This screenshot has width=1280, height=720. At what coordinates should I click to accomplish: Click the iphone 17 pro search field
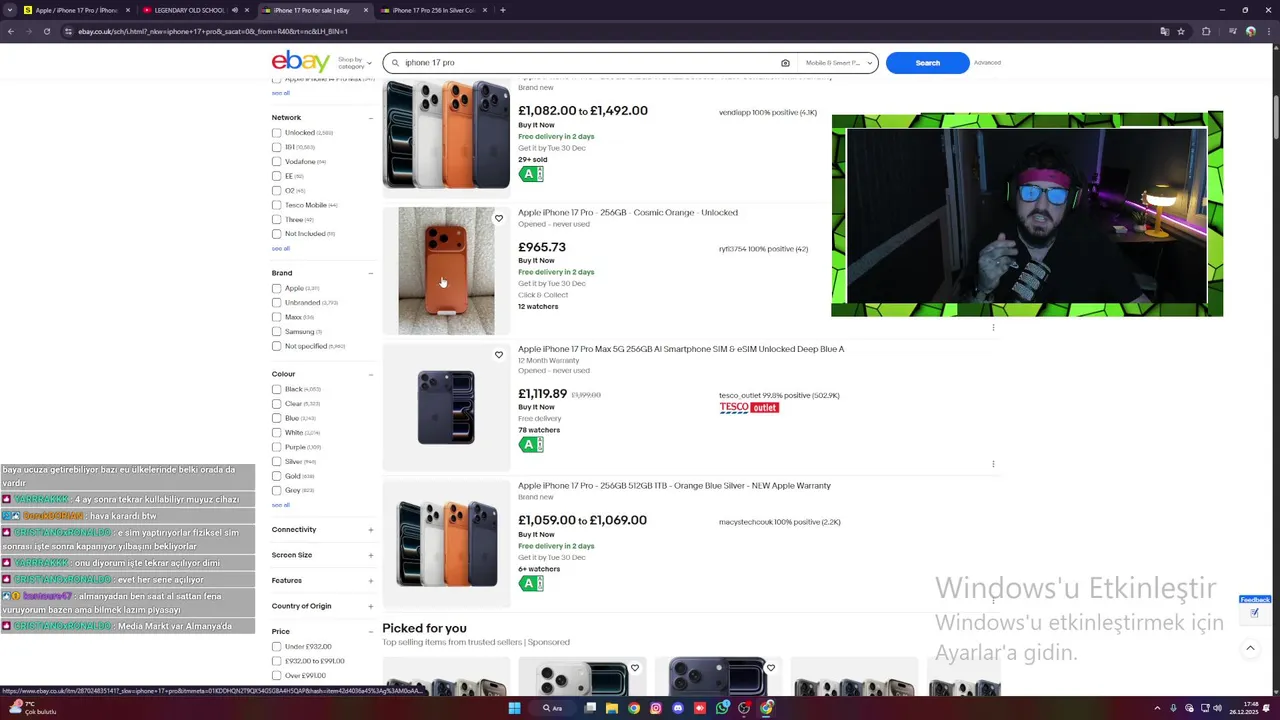pyautogui.click(x=590, y=63)
